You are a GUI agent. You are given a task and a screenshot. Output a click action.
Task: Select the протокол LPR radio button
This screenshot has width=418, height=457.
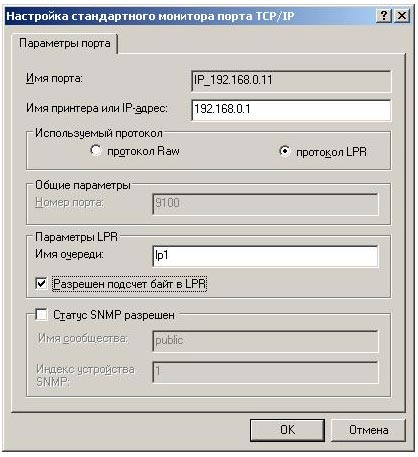pyautogui.click(x=284, y=151)
